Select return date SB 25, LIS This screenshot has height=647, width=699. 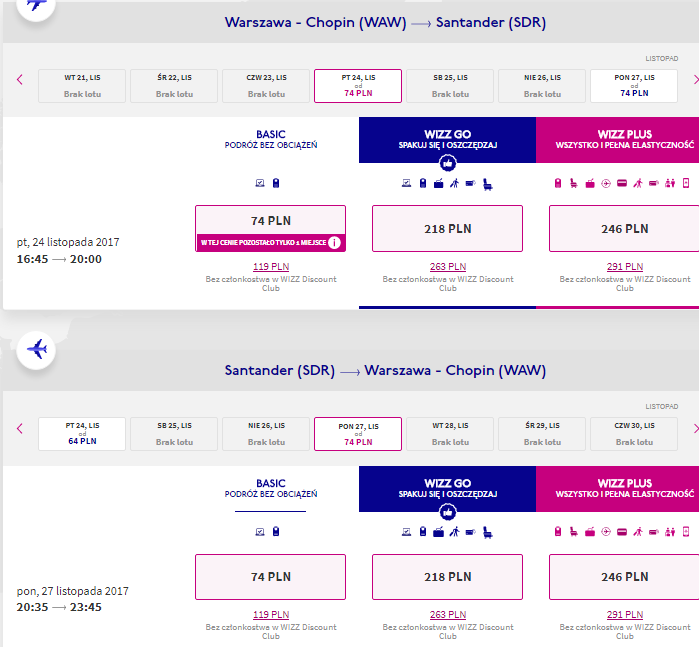(174, 434)
